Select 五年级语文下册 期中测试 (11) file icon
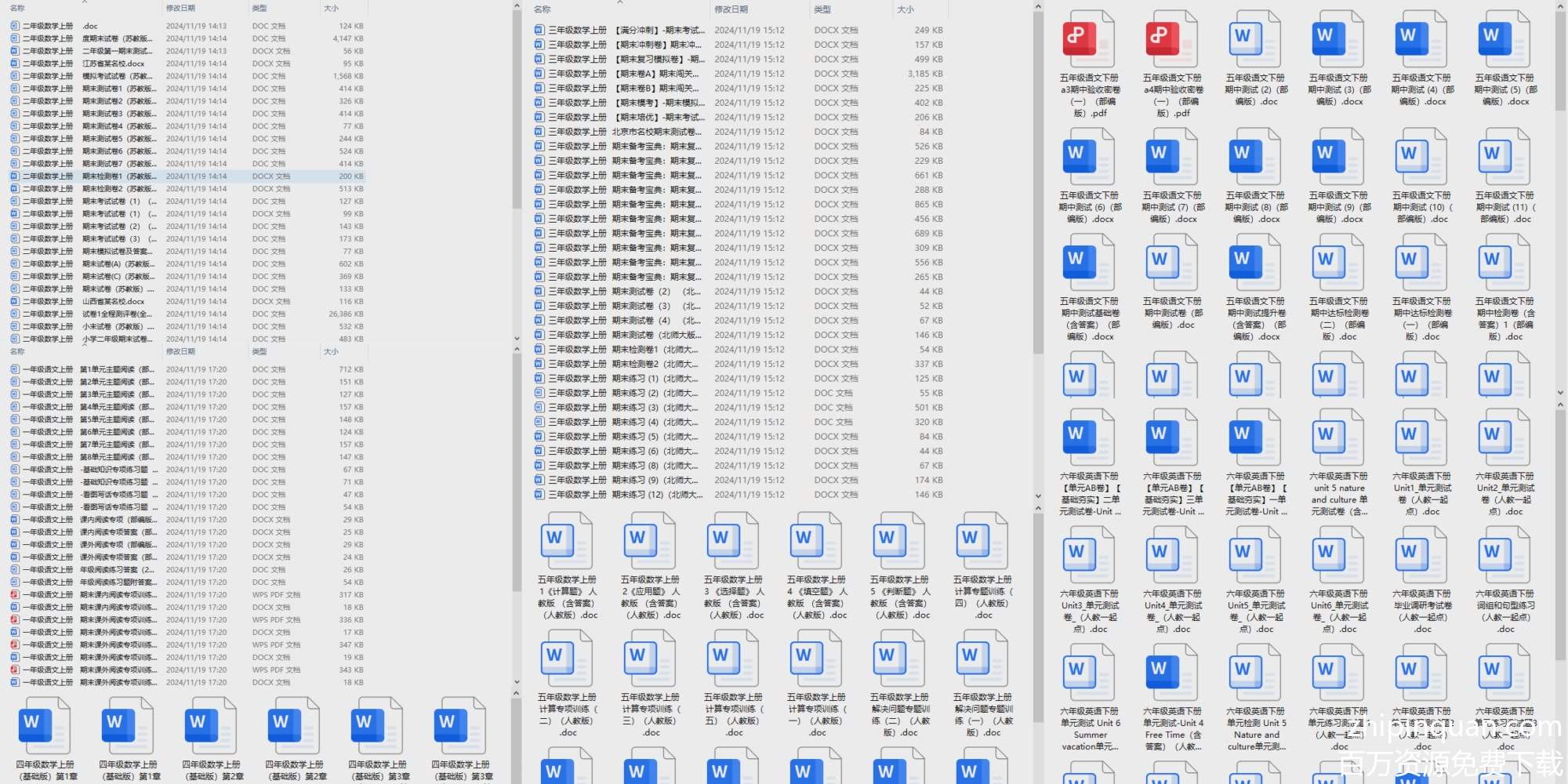The width and height of the screenshot is (1568, 784). coord(1504,157)
